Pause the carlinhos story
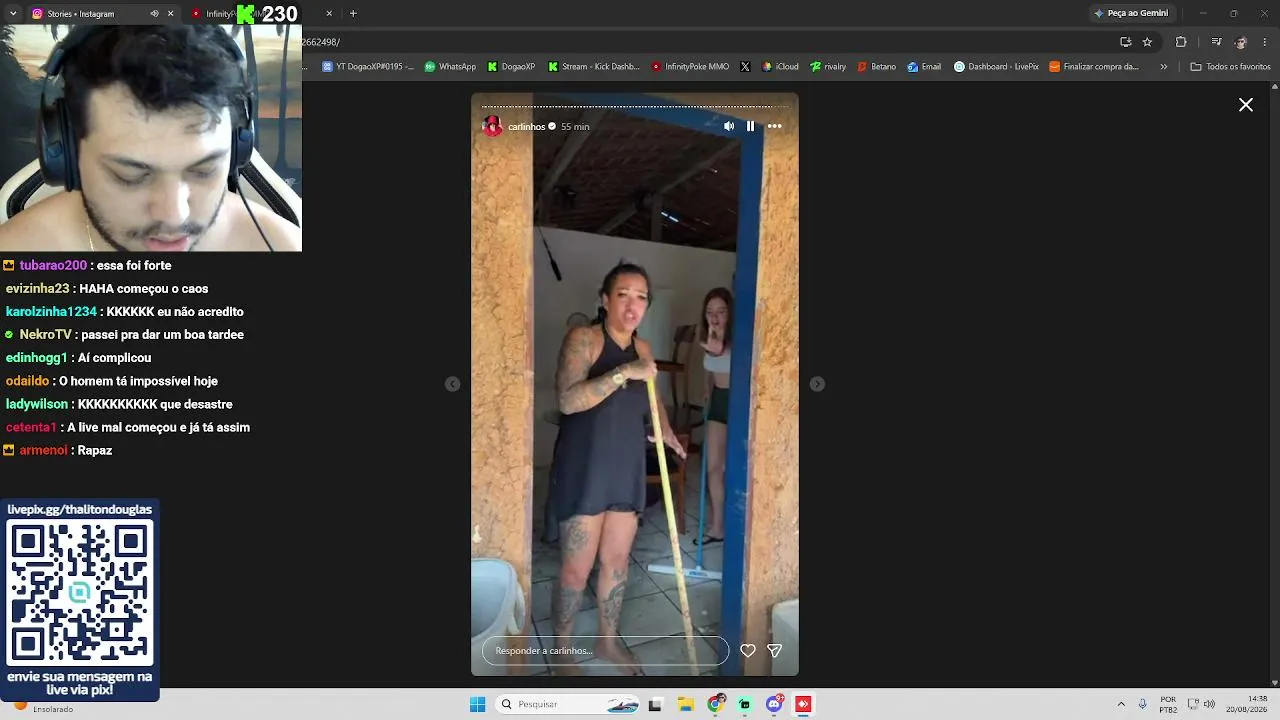The height and width of the screenshot is (720, 1280). point(750,126)
